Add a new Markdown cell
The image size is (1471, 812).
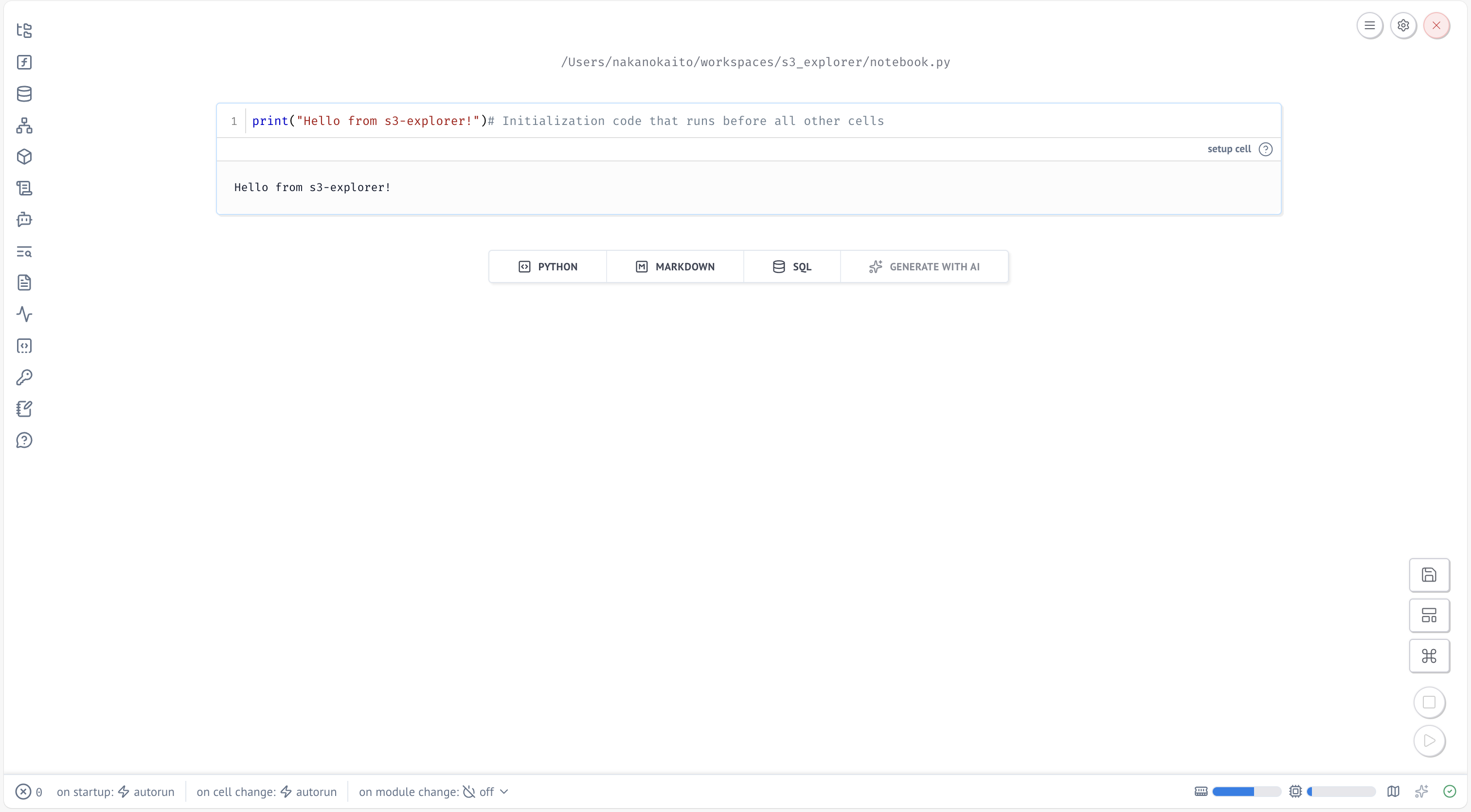674,266
